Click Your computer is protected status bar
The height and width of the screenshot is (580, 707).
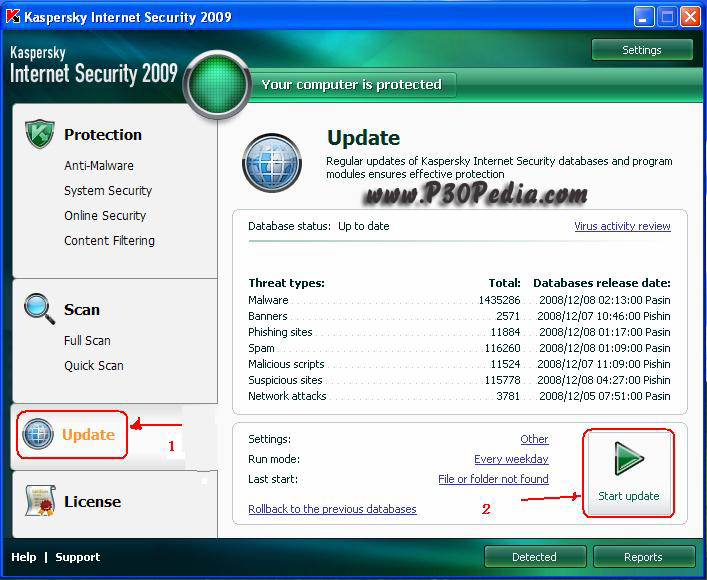pyautogui.click(x=352, y=84)
